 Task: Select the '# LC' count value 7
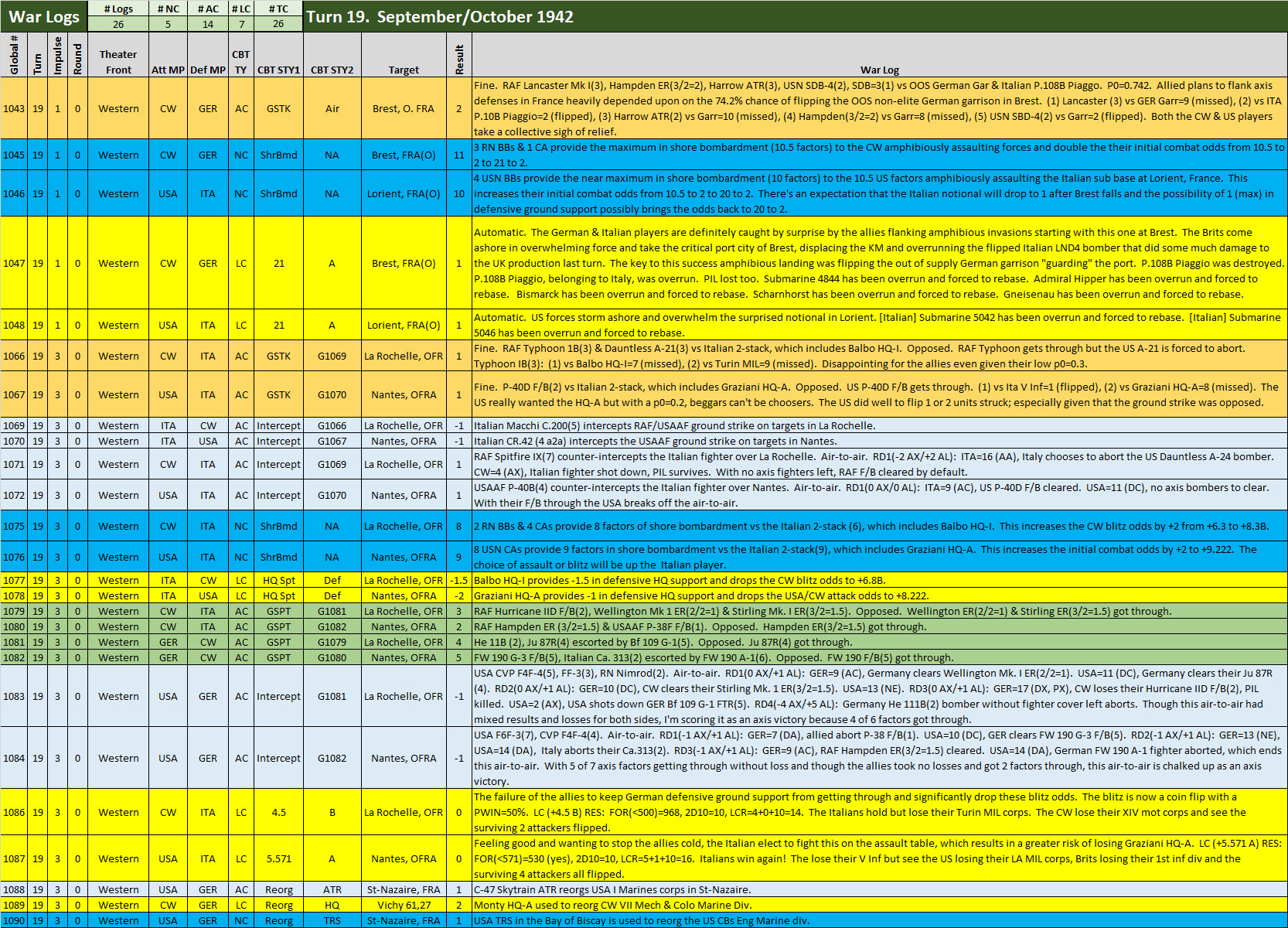pos(241,24)
